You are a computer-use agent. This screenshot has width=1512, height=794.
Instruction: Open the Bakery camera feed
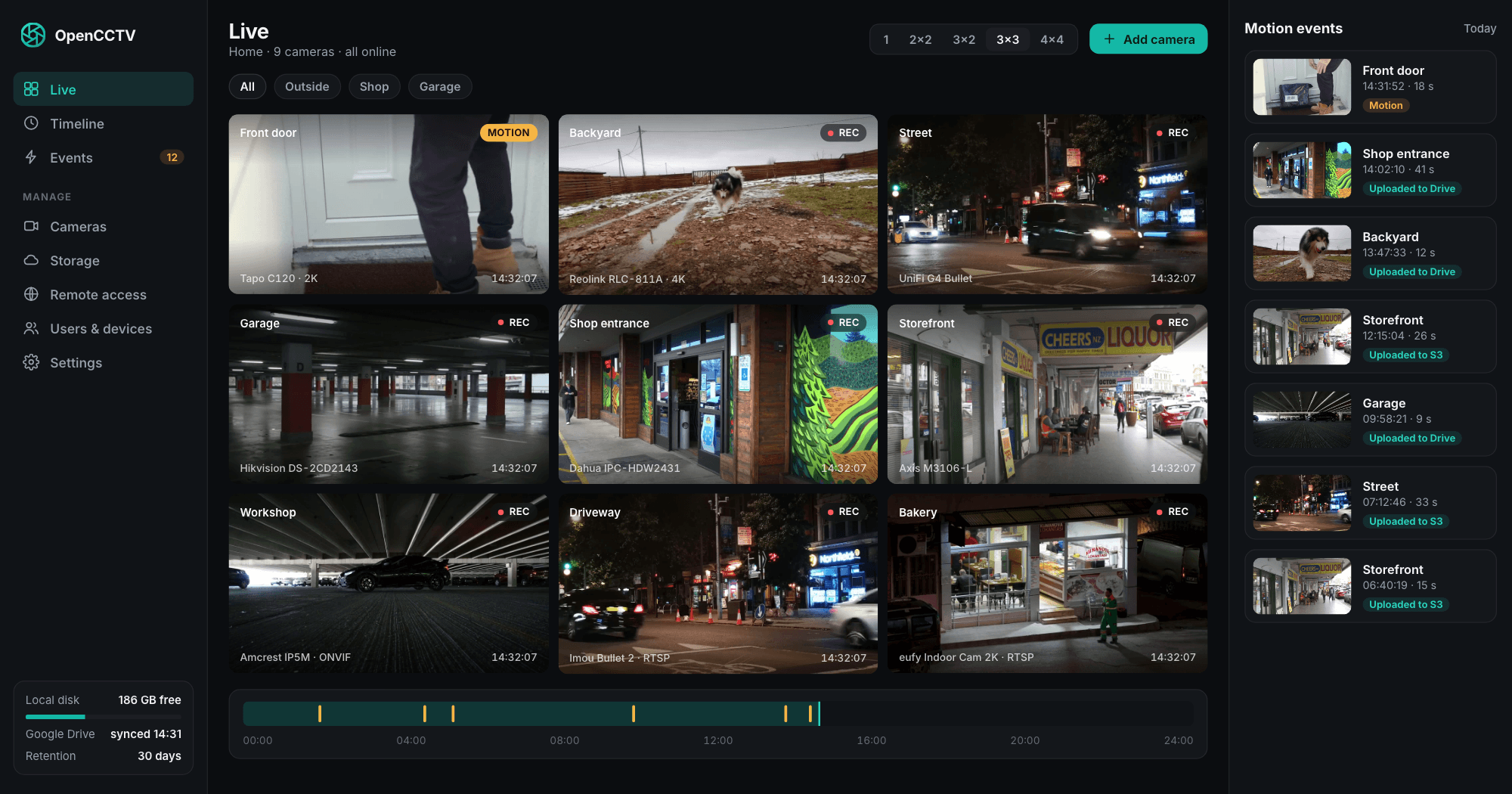tap(1047, 584)
